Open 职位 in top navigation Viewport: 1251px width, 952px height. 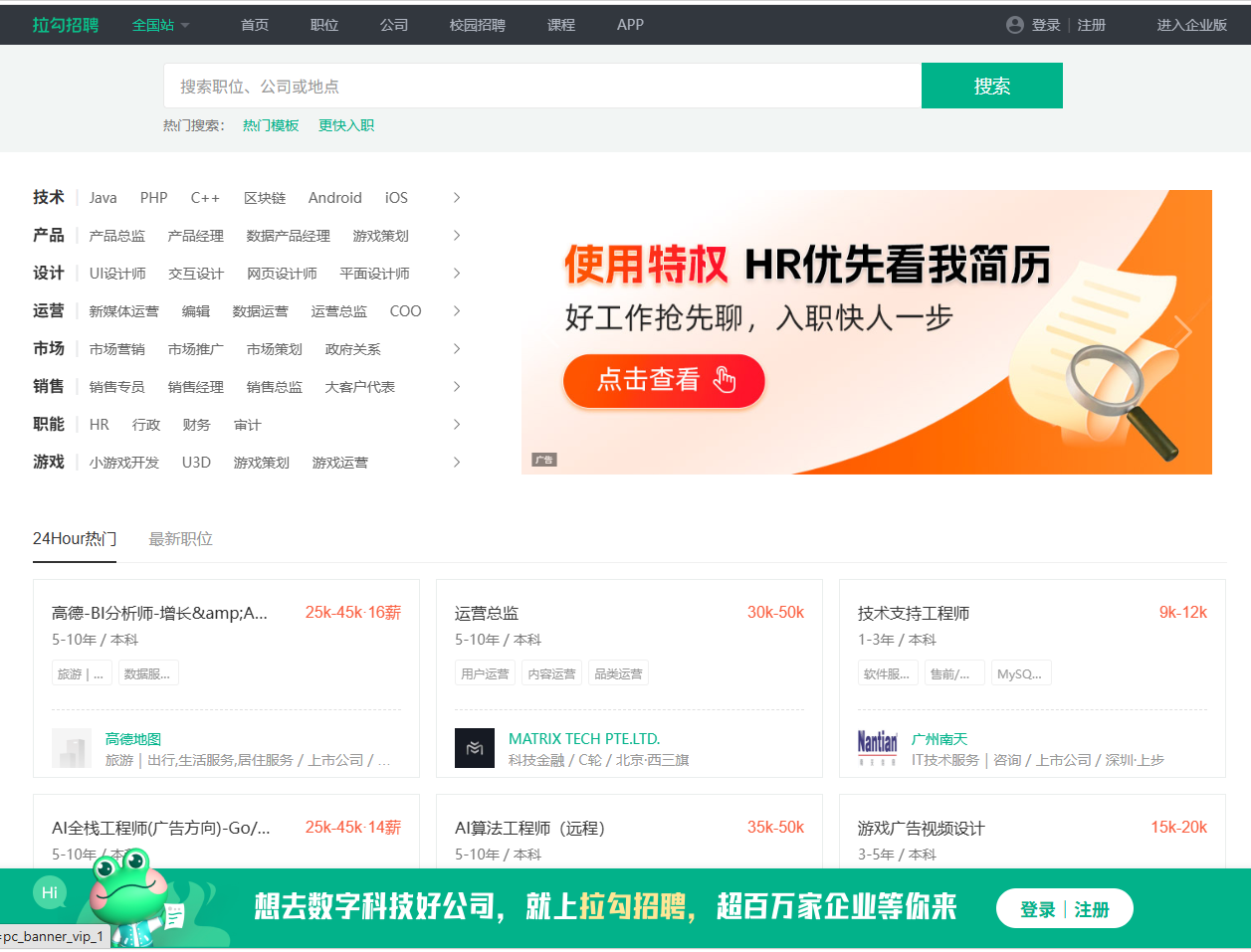pyautogui.click(x=324, y=25)
